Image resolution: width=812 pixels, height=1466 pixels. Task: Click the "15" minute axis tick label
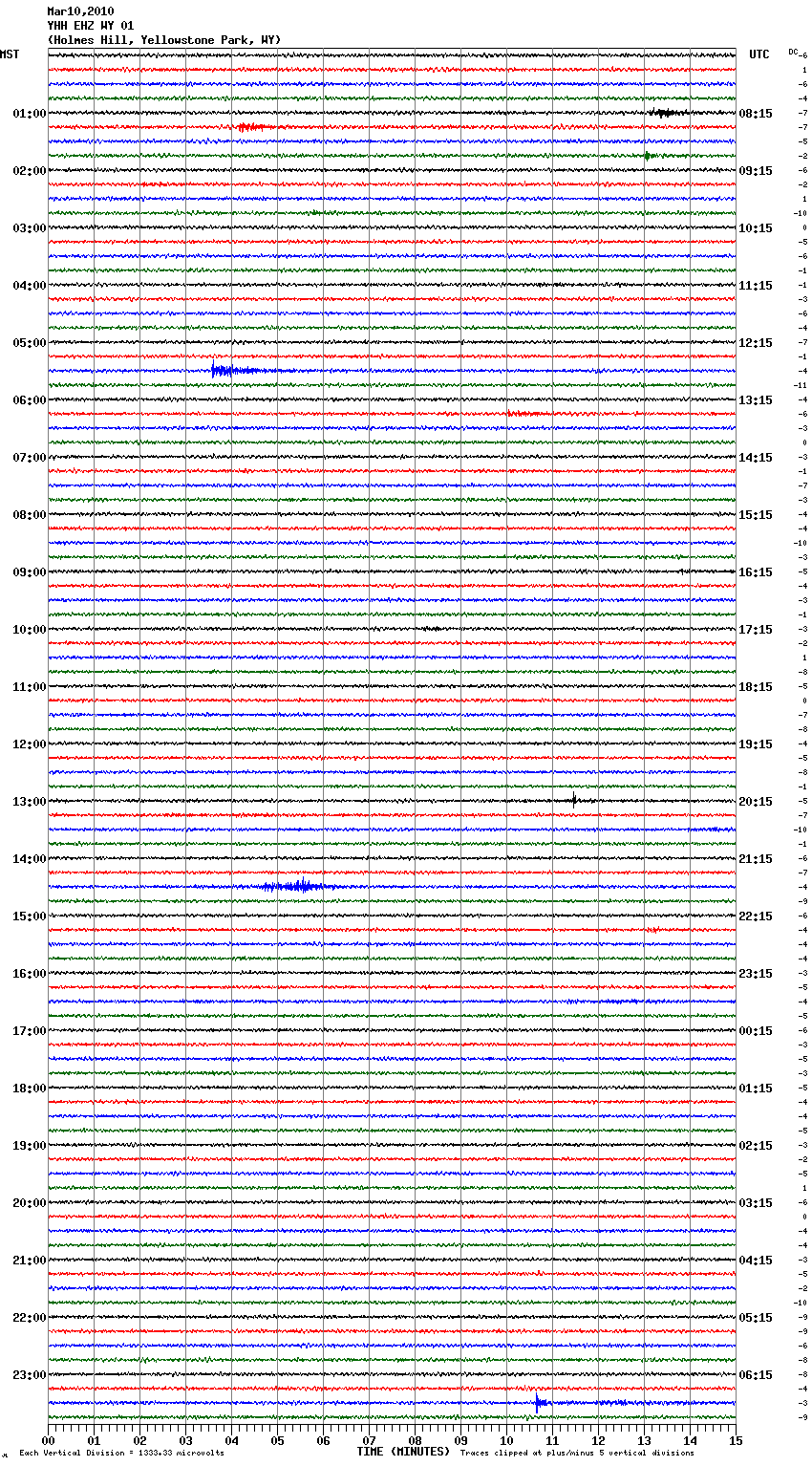coord(736,1440)
